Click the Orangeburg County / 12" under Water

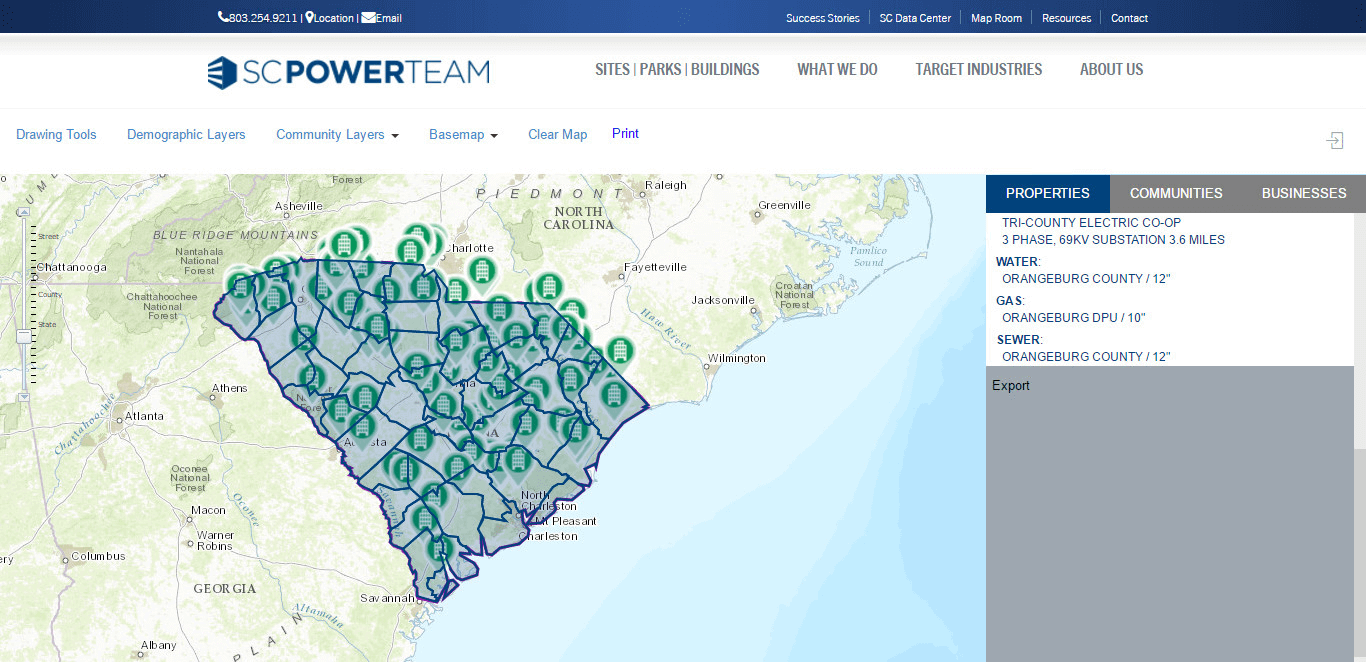(1086, 279)
